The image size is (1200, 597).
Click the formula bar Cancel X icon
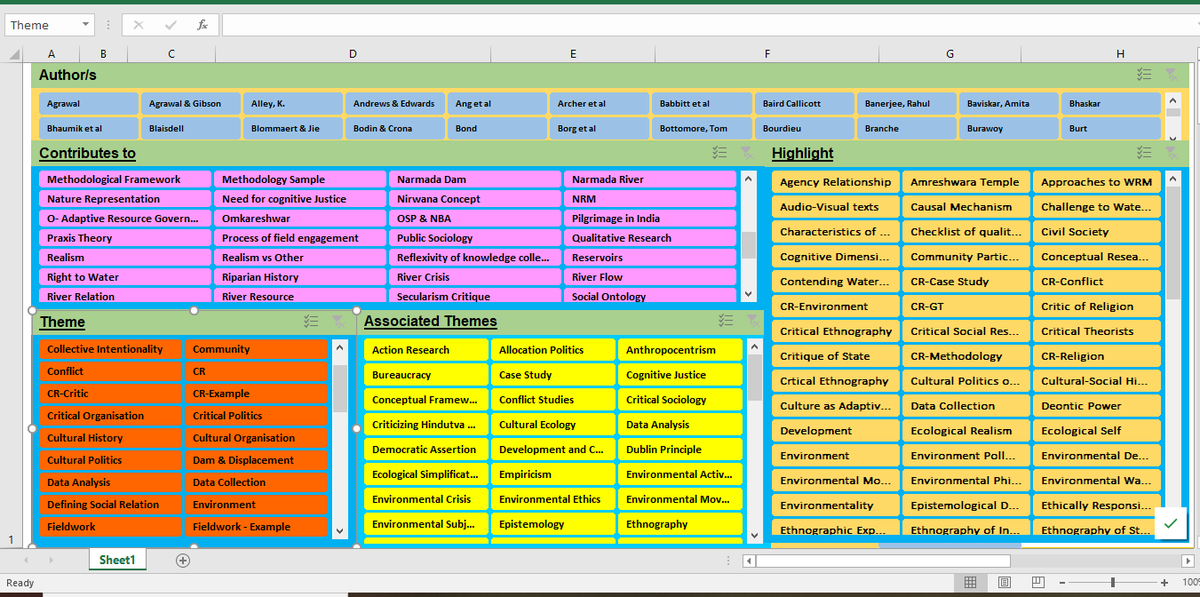click(x=138, y=25)
